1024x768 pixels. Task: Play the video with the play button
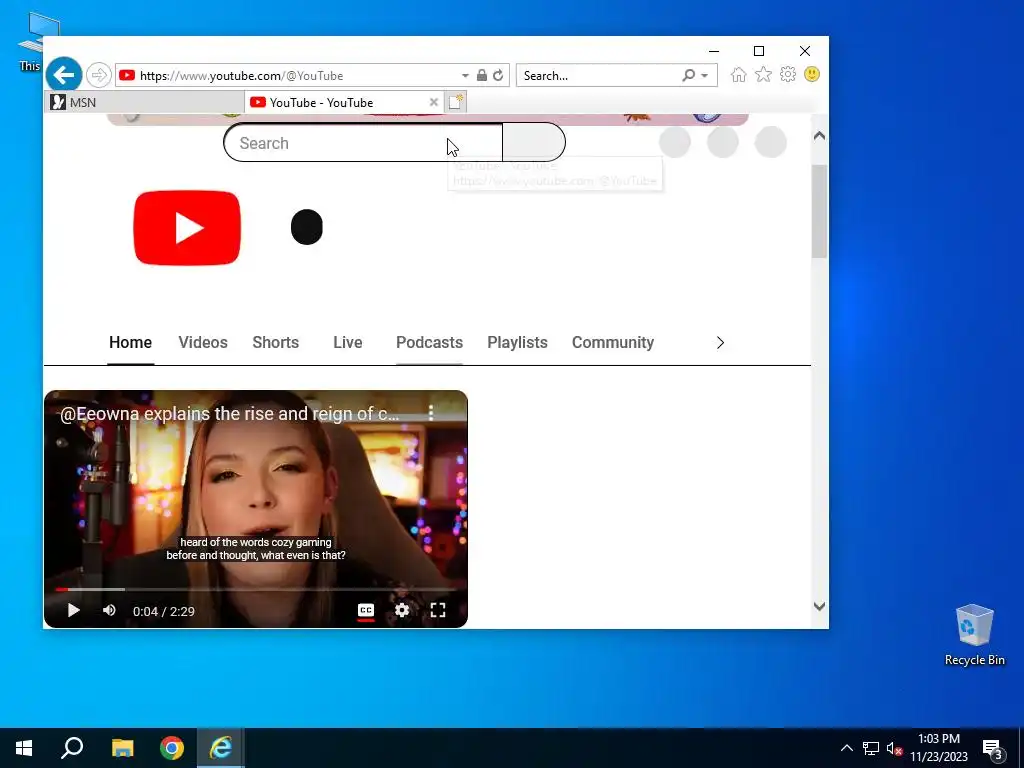click(73, 611)
